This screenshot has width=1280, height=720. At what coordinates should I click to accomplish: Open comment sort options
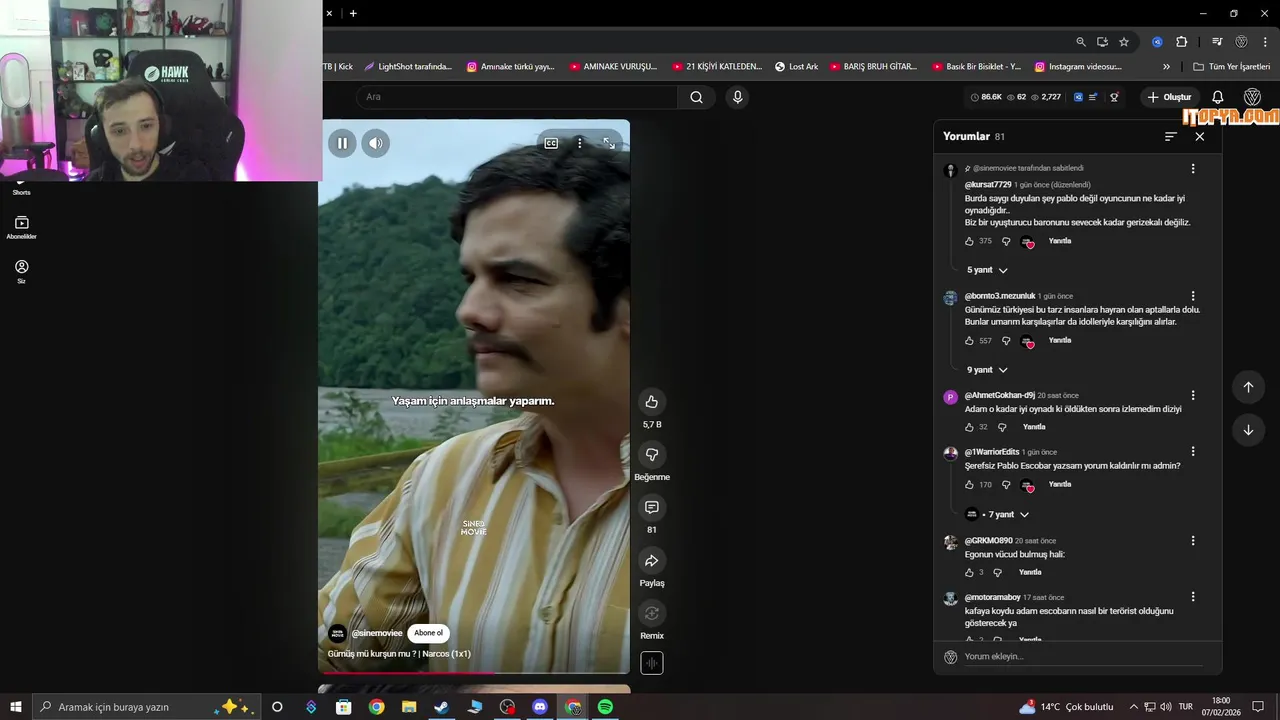coord(1171,137)
